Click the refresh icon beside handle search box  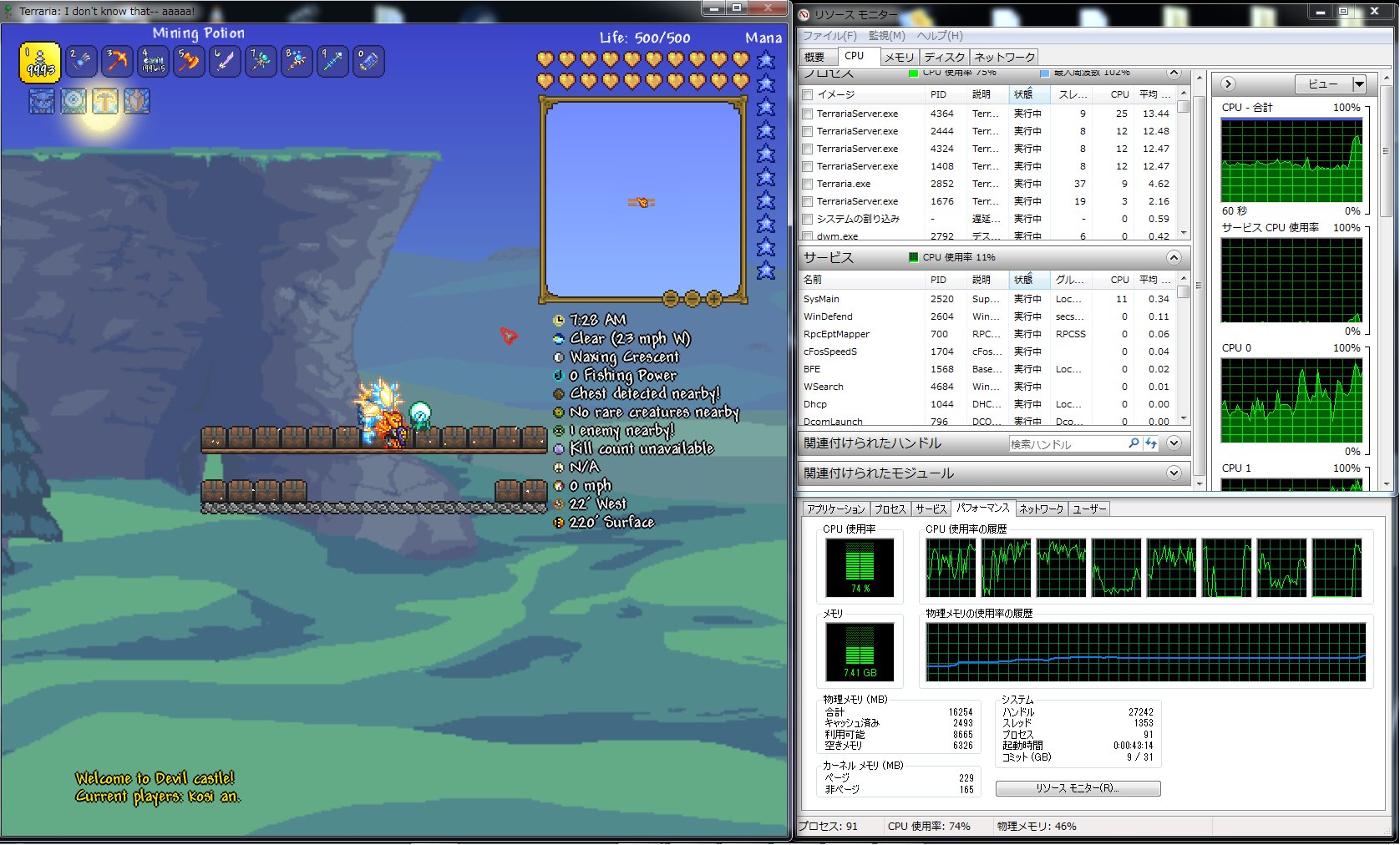click(1151, 443)
